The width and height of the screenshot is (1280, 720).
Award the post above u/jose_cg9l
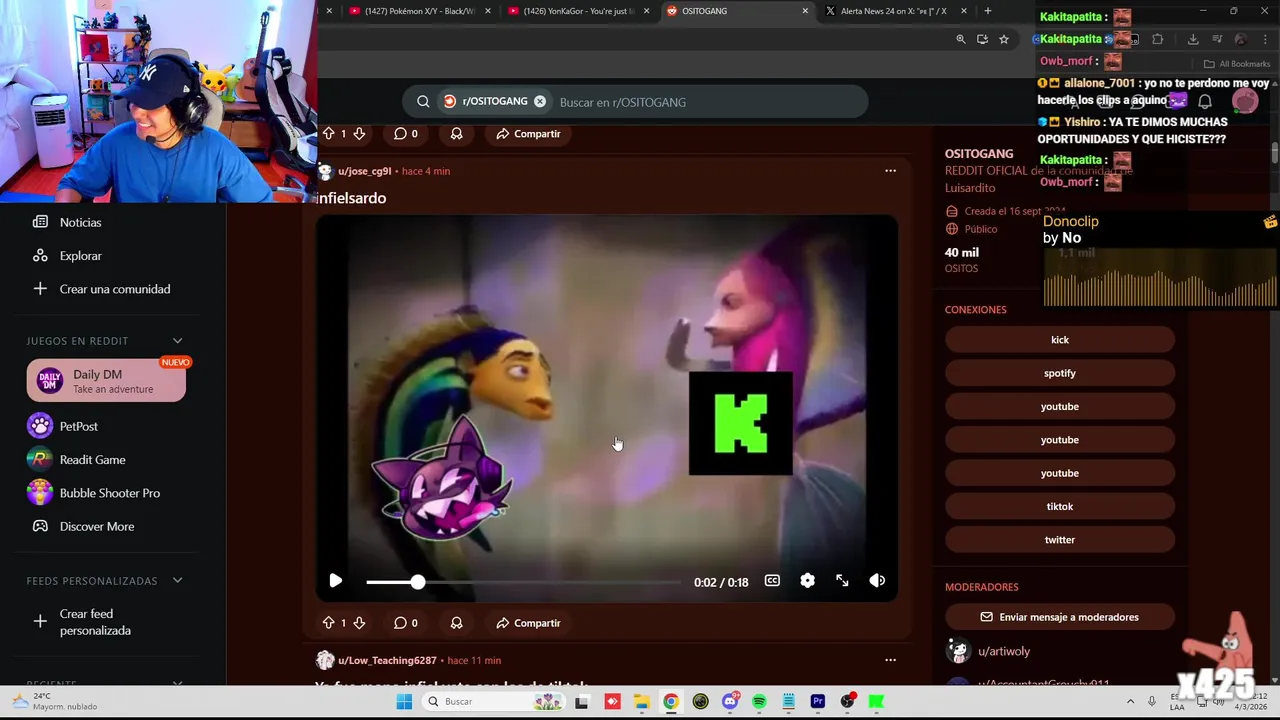point(456,134)
